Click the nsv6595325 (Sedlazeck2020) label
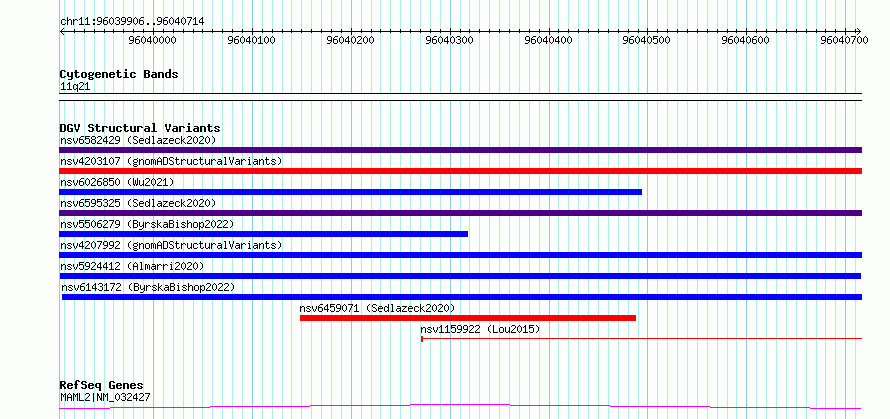This screenshot has height=419, width=890. [x=138, y=203]
